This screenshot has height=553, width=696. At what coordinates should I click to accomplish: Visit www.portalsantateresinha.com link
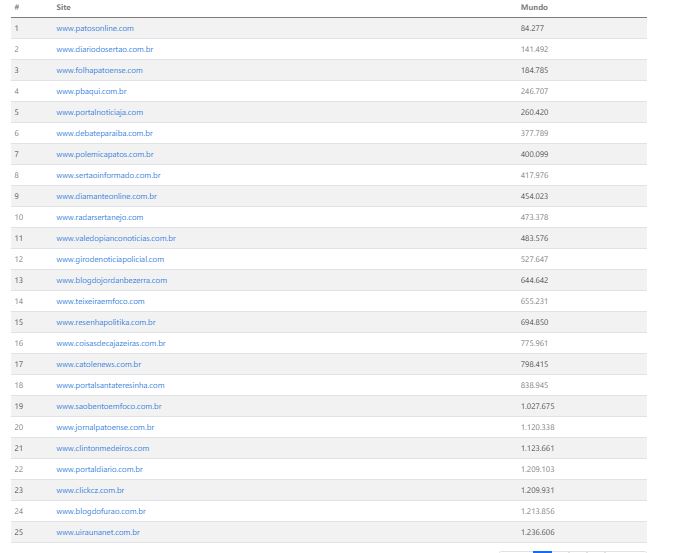[x=111, y=385]
